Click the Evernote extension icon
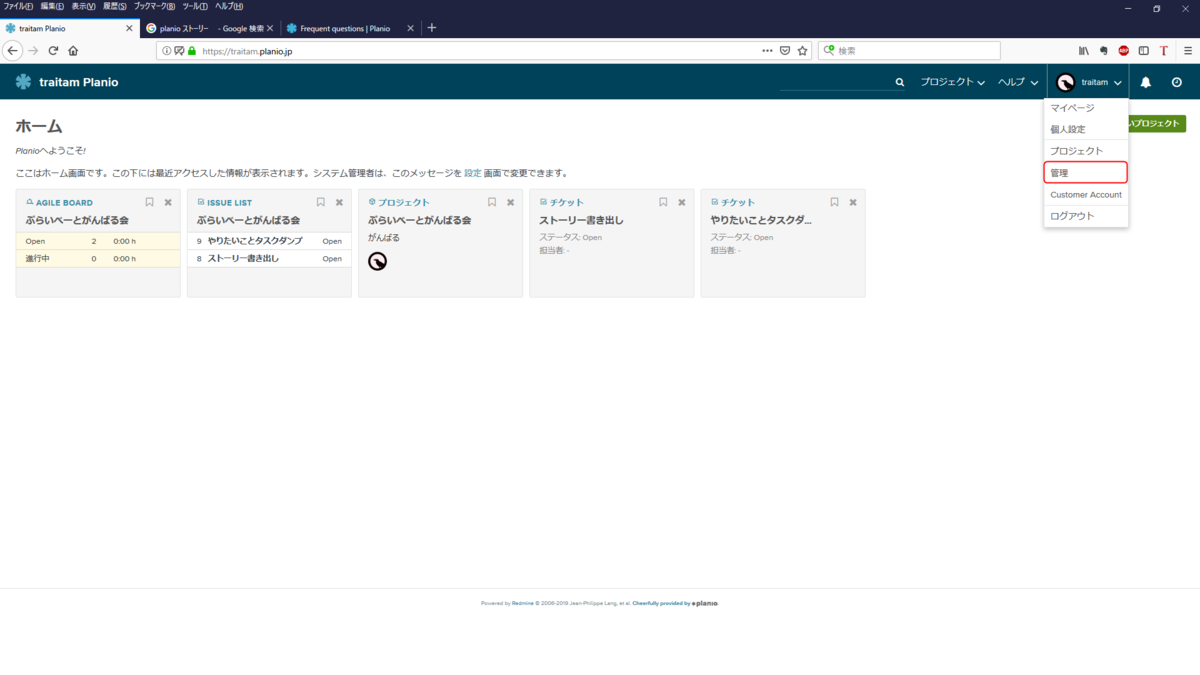The height and width of the screenshot is (675, 1200). (x=1103, y=50)
